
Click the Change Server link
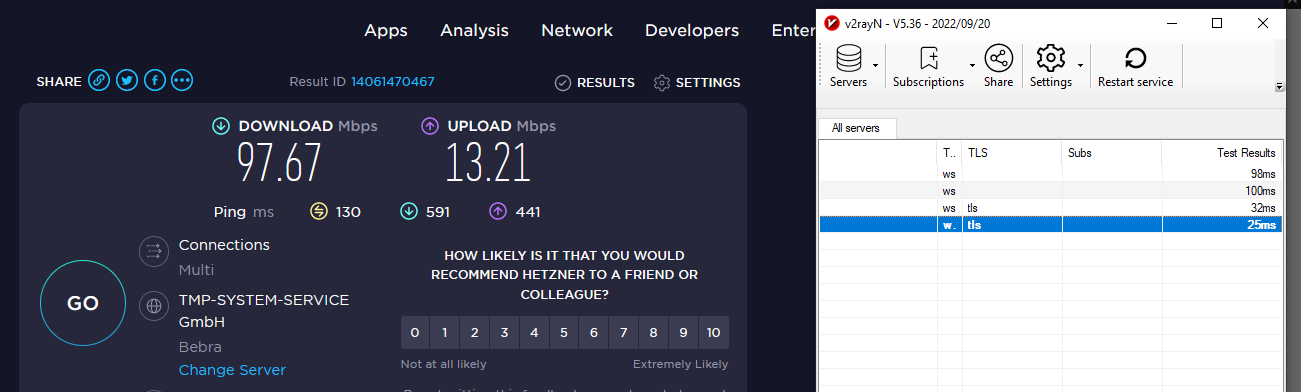(232, 370)
